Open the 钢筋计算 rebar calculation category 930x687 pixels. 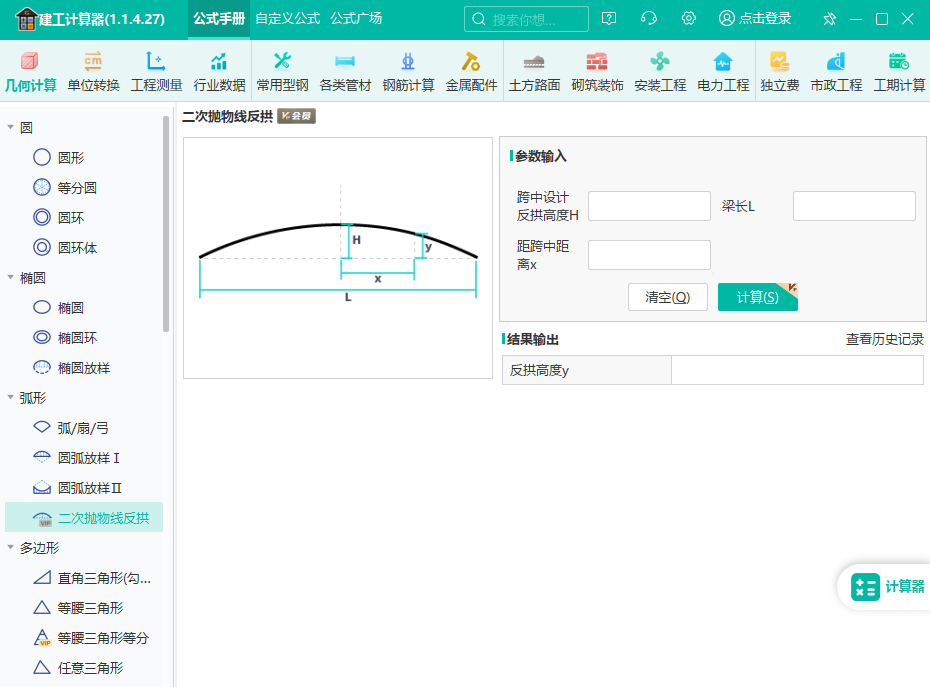click(x=408, y=71)
